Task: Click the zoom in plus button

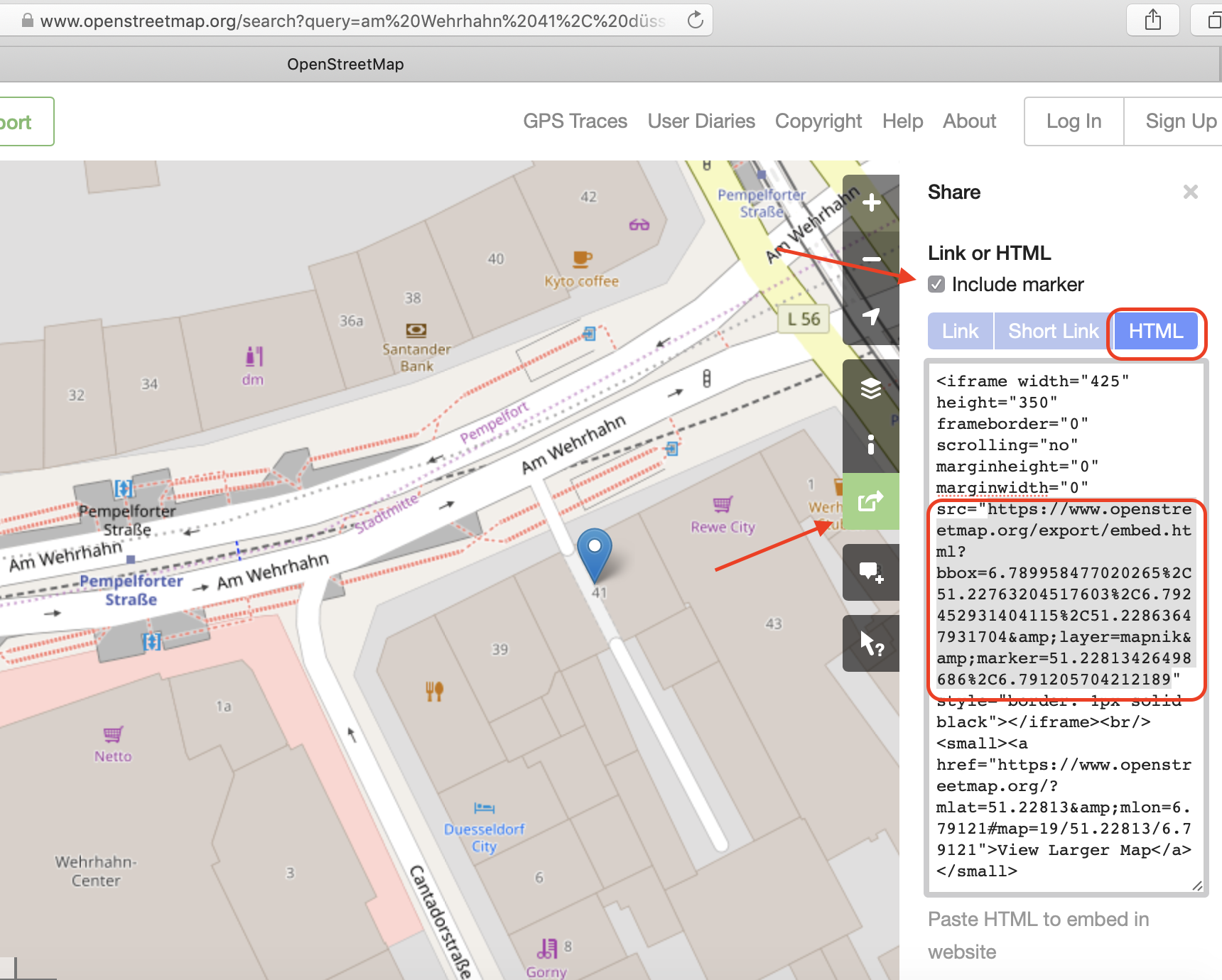Action: point(871,203)
